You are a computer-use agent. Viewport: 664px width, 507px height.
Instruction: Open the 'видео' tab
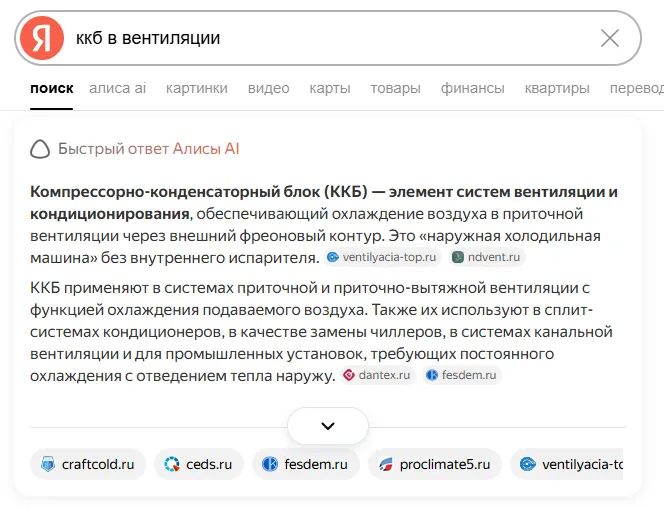(268, 88)
